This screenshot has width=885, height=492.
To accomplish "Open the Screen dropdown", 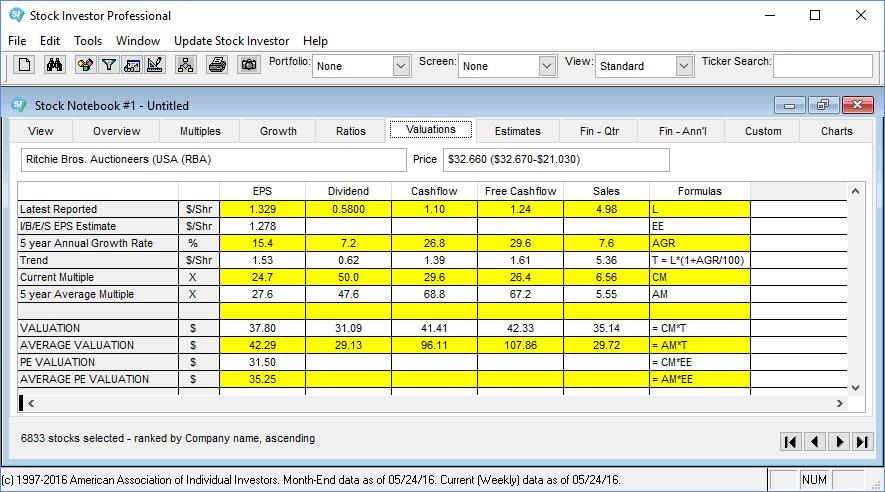I will 546,66.
